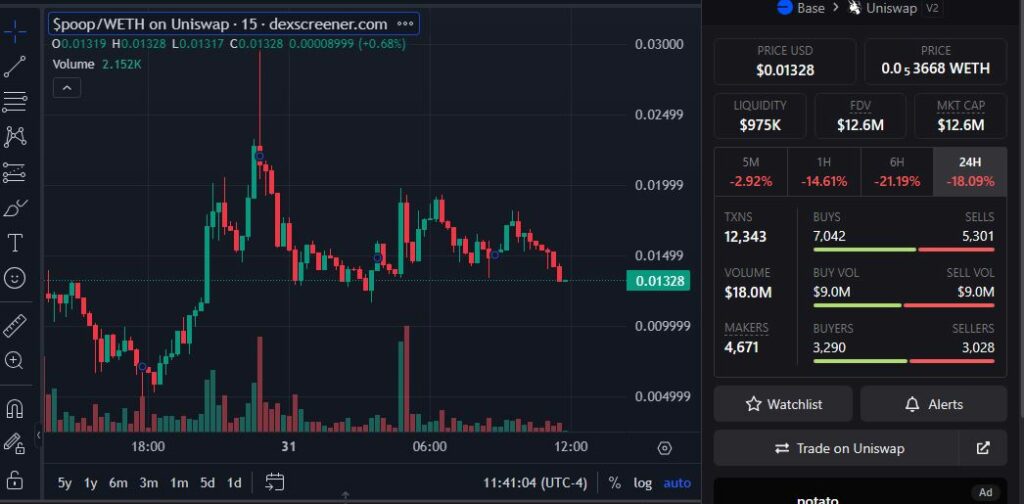Select the brush drawing tool

[14, 208]
